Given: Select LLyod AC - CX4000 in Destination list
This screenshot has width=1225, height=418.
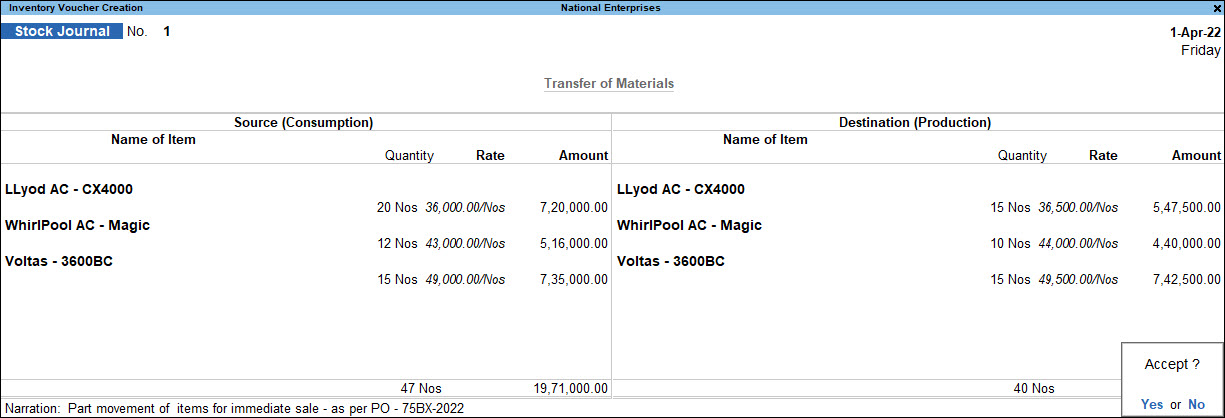Looking at the screenshot, I should pos(681,189).
